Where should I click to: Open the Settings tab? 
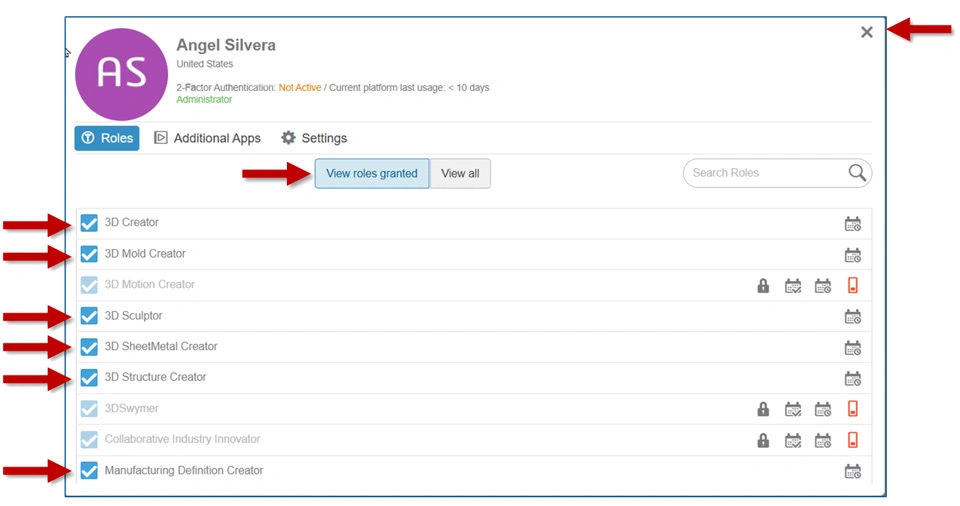314,138
